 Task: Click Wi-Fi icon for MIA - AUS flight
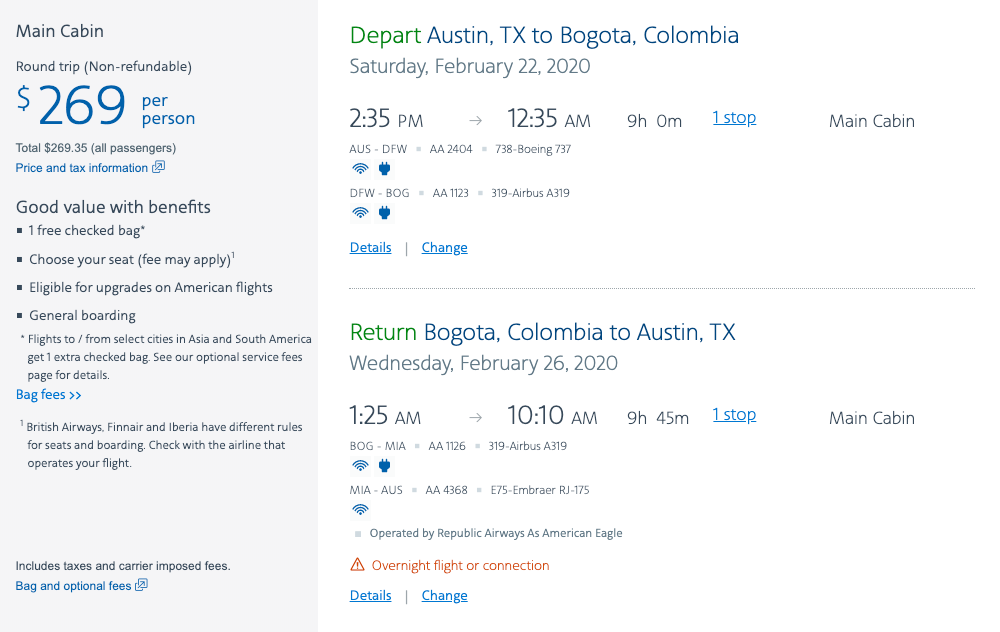tap(360, 510)
